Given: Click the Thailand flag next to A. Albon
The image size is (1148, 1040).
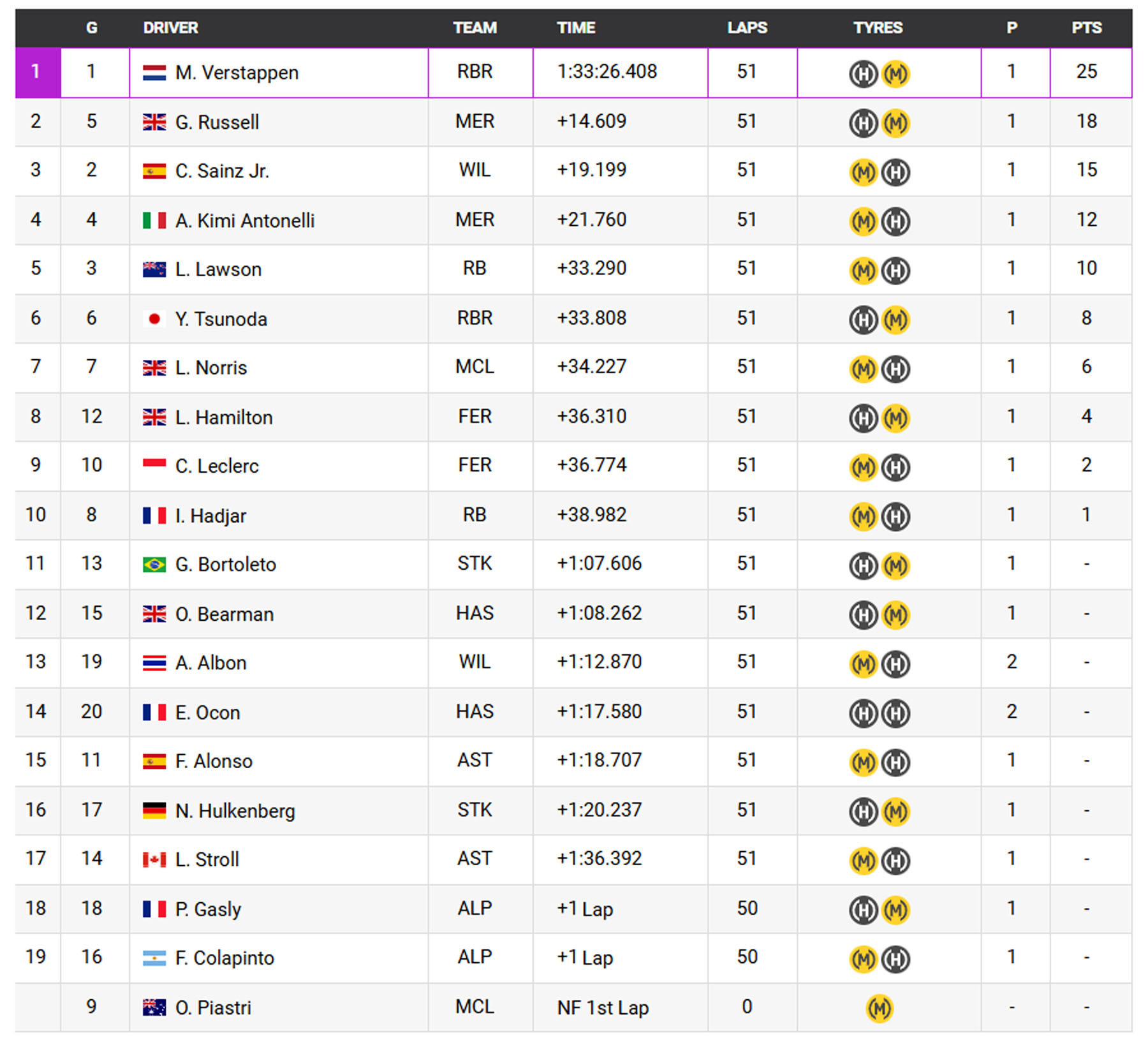Looking at the screenshot, I should coord(154,664).
